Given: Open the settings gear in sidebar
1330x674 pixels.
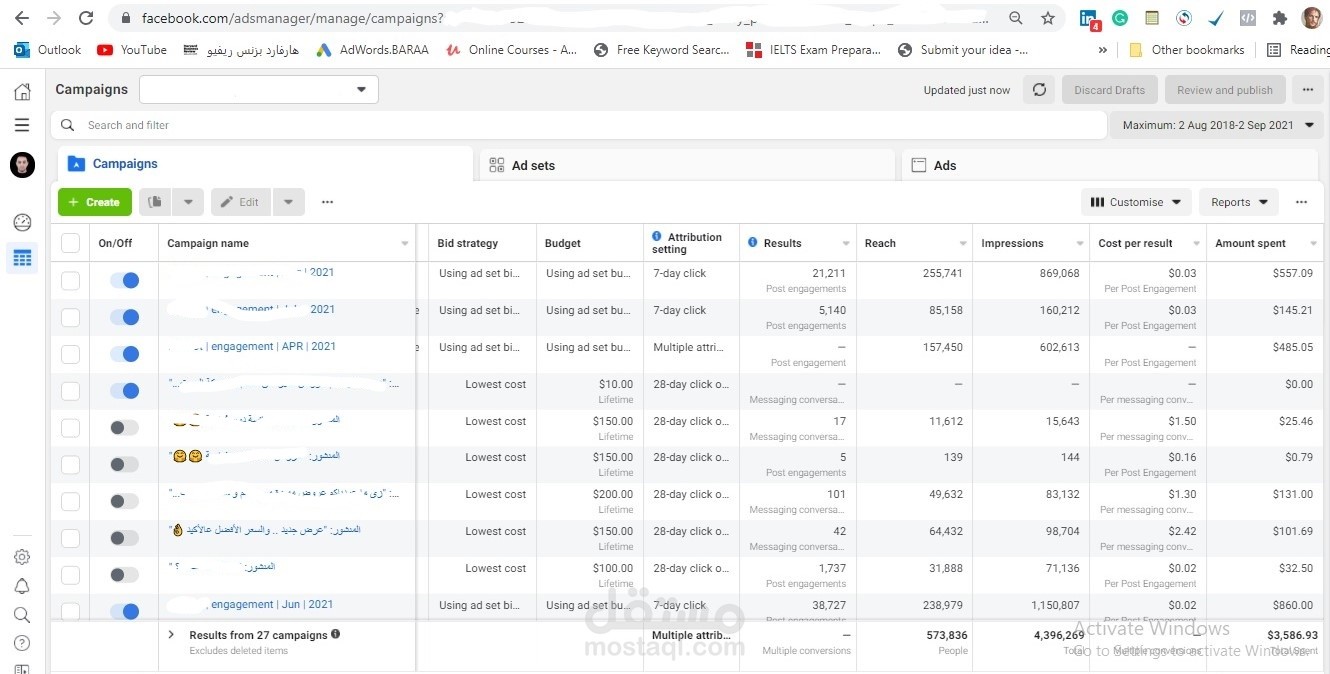Looking at the screenshot, I should click(22, 557).
